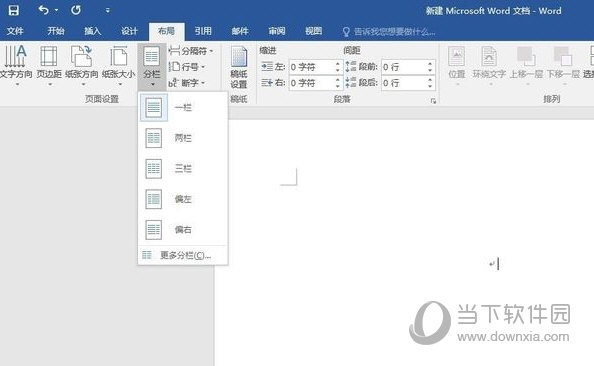Select the 布局 tab
This screenshot has width=594, height=366.
click(167, 31)
